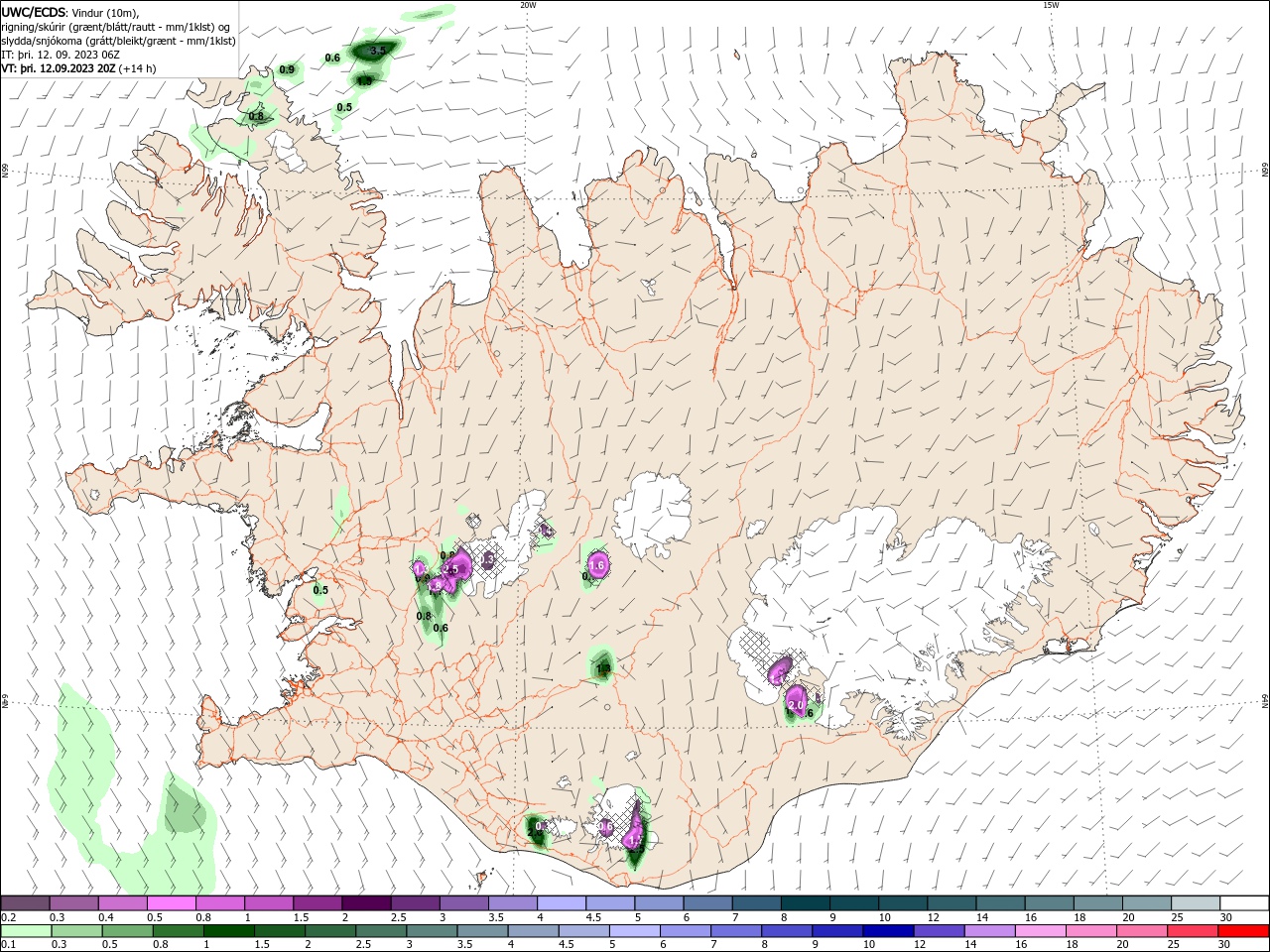Pick the lower legend swatch between 25 and 30
1270x952 pixels.
tap(1194, 930)
